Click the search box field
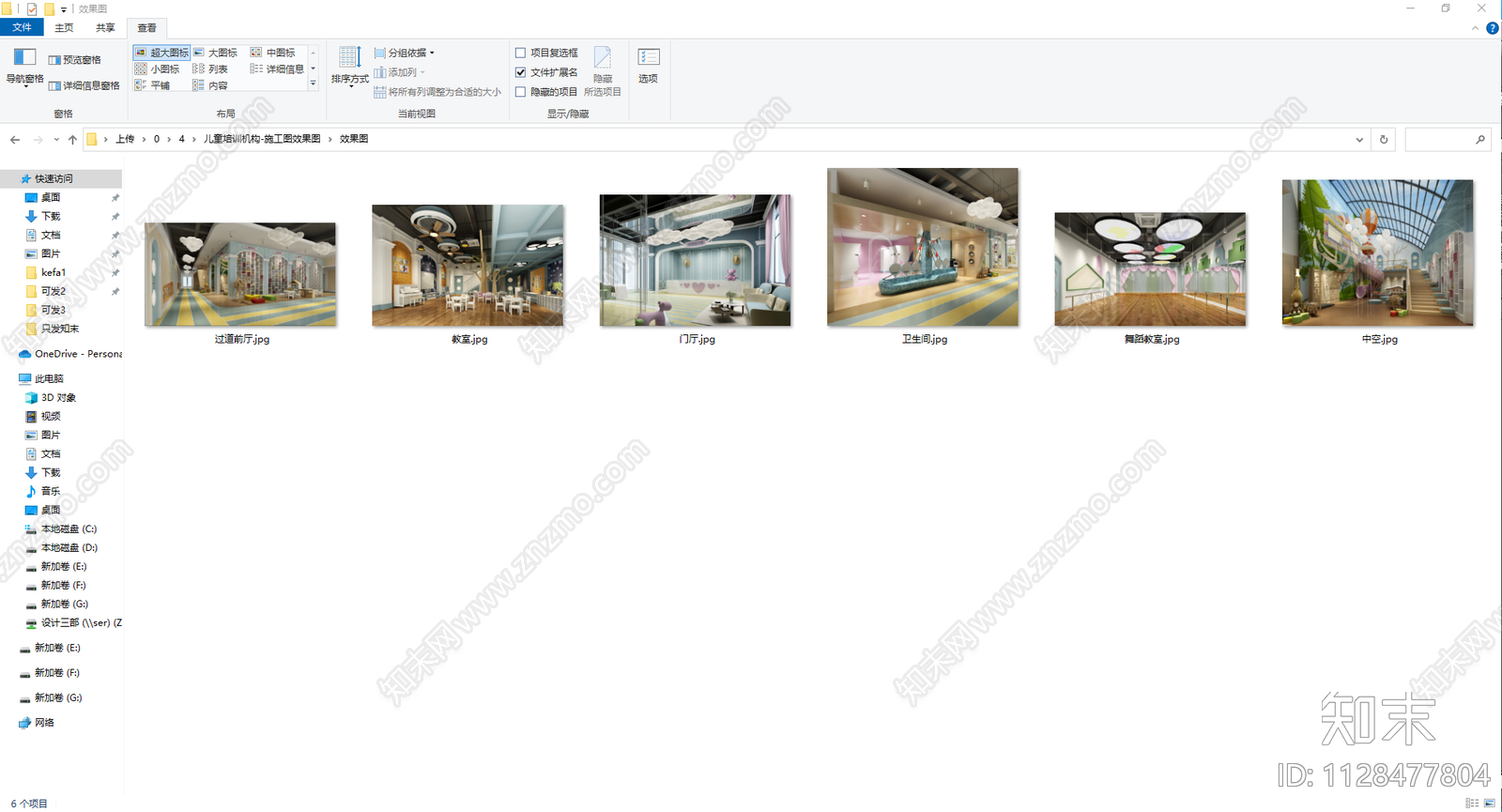This screenshot has width=1502, height=812. tap(1448, 140)
